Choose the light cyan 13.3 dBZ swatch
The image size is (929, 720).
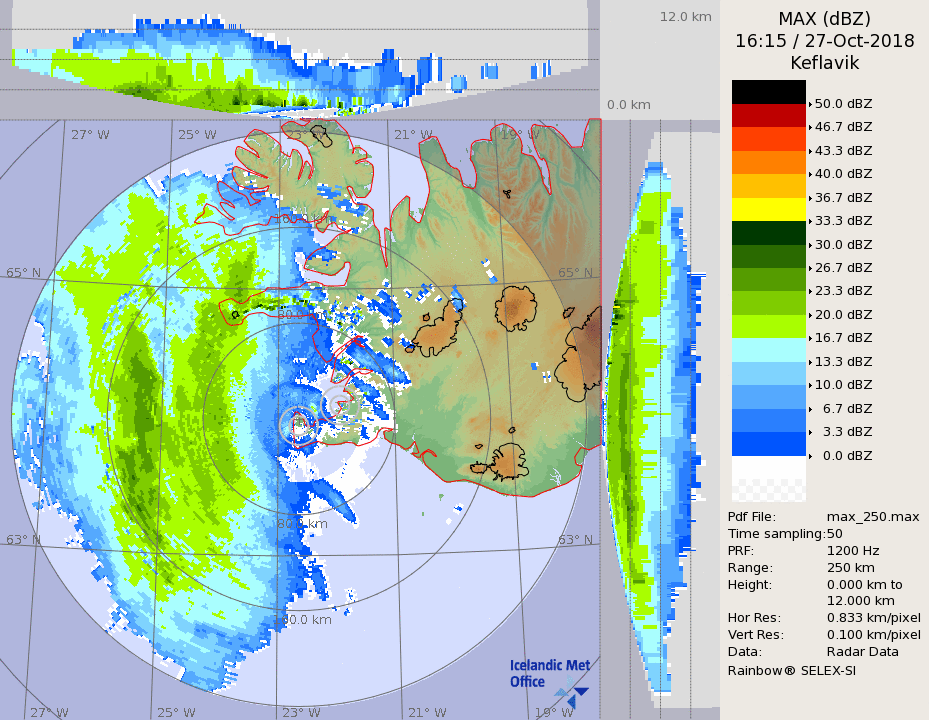pos(768,349)
